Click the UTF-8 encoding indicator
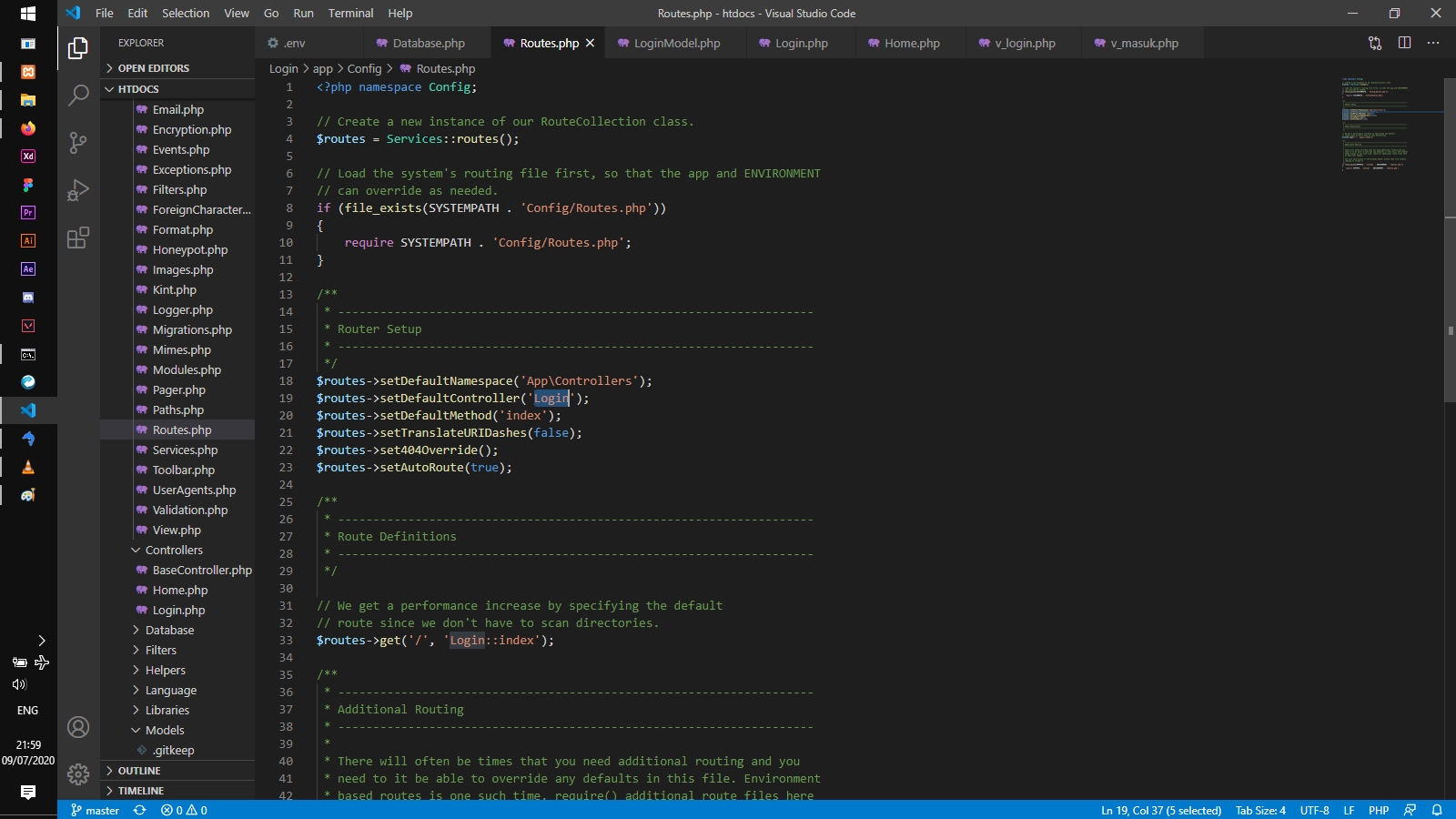The width and height of the screenshot is (1456, 819). 1314,810
